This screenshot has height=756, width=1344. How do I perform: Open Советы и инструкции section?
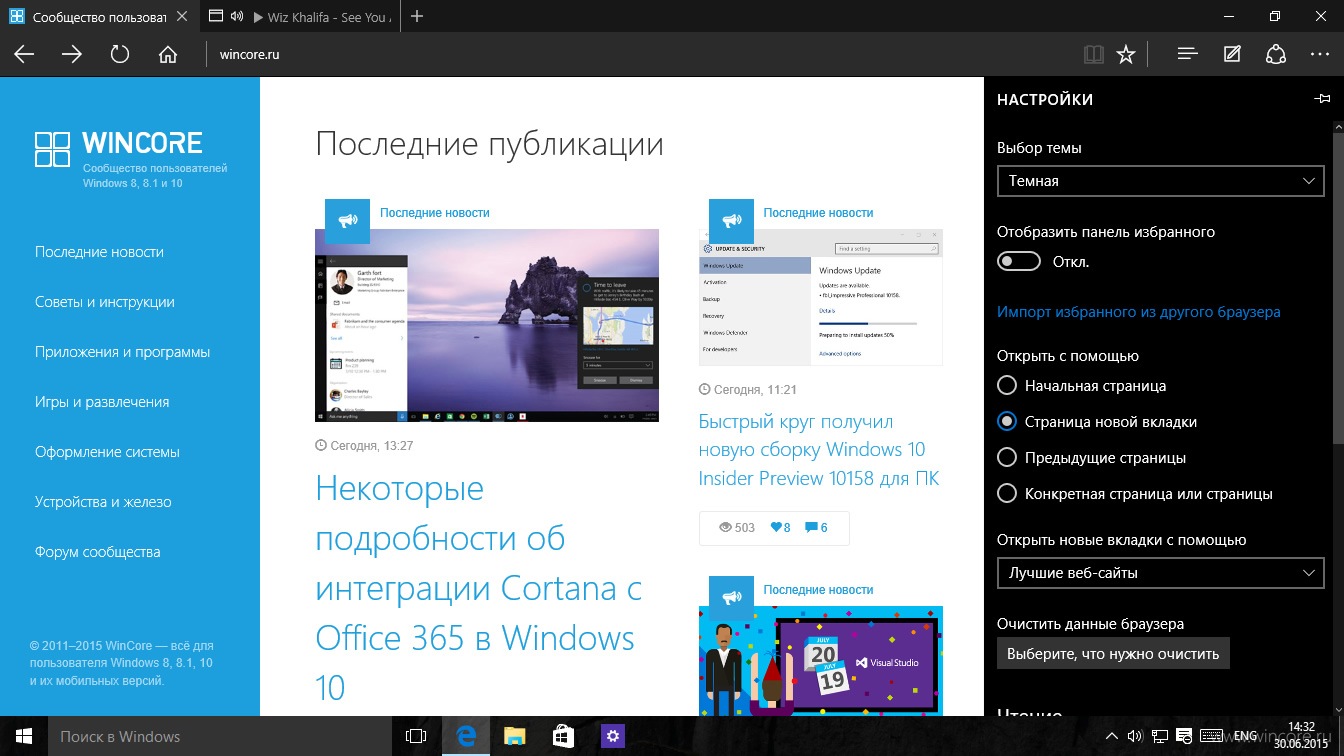(105, 302)
